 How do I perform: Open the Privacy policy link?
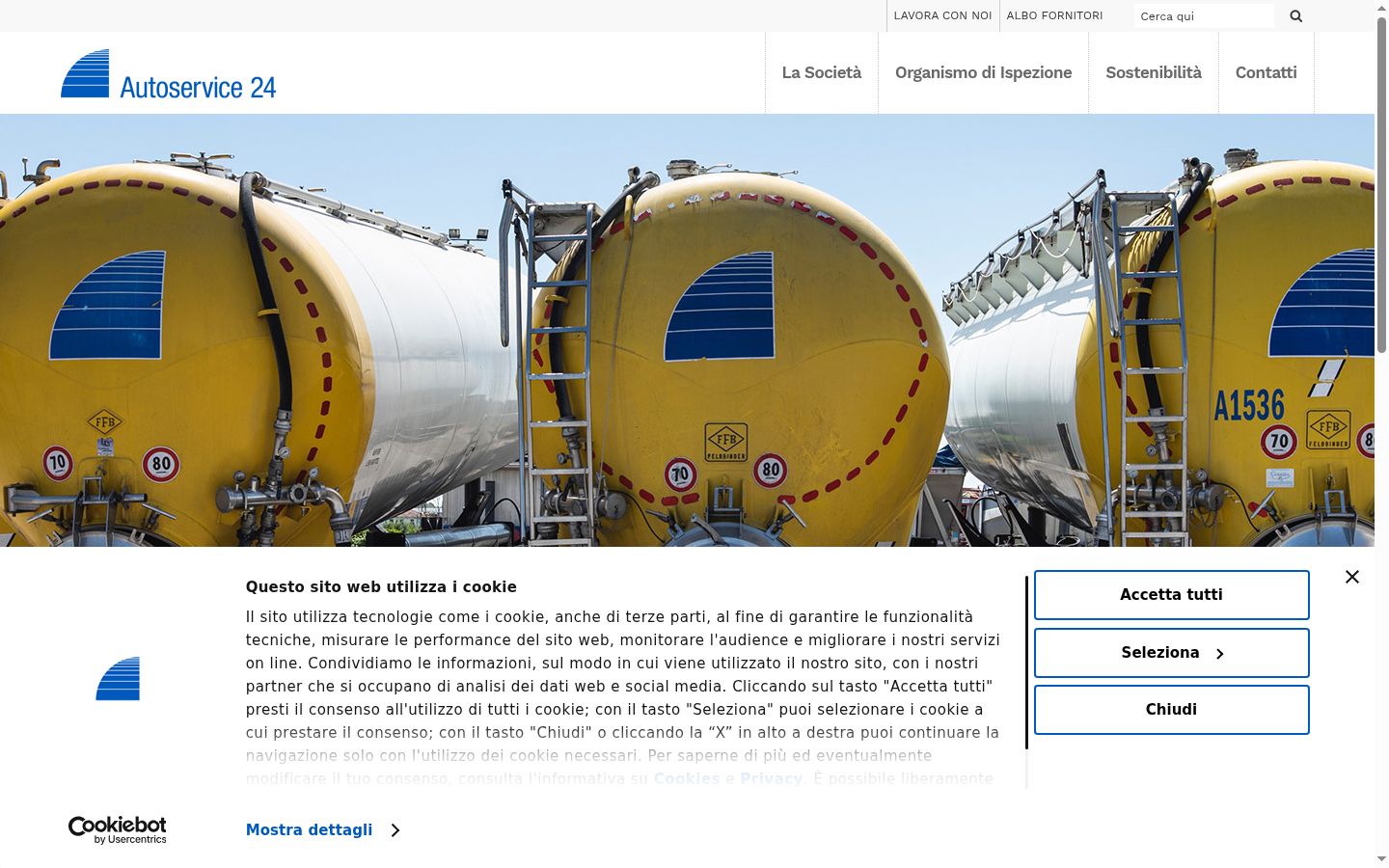pos(771,778)
